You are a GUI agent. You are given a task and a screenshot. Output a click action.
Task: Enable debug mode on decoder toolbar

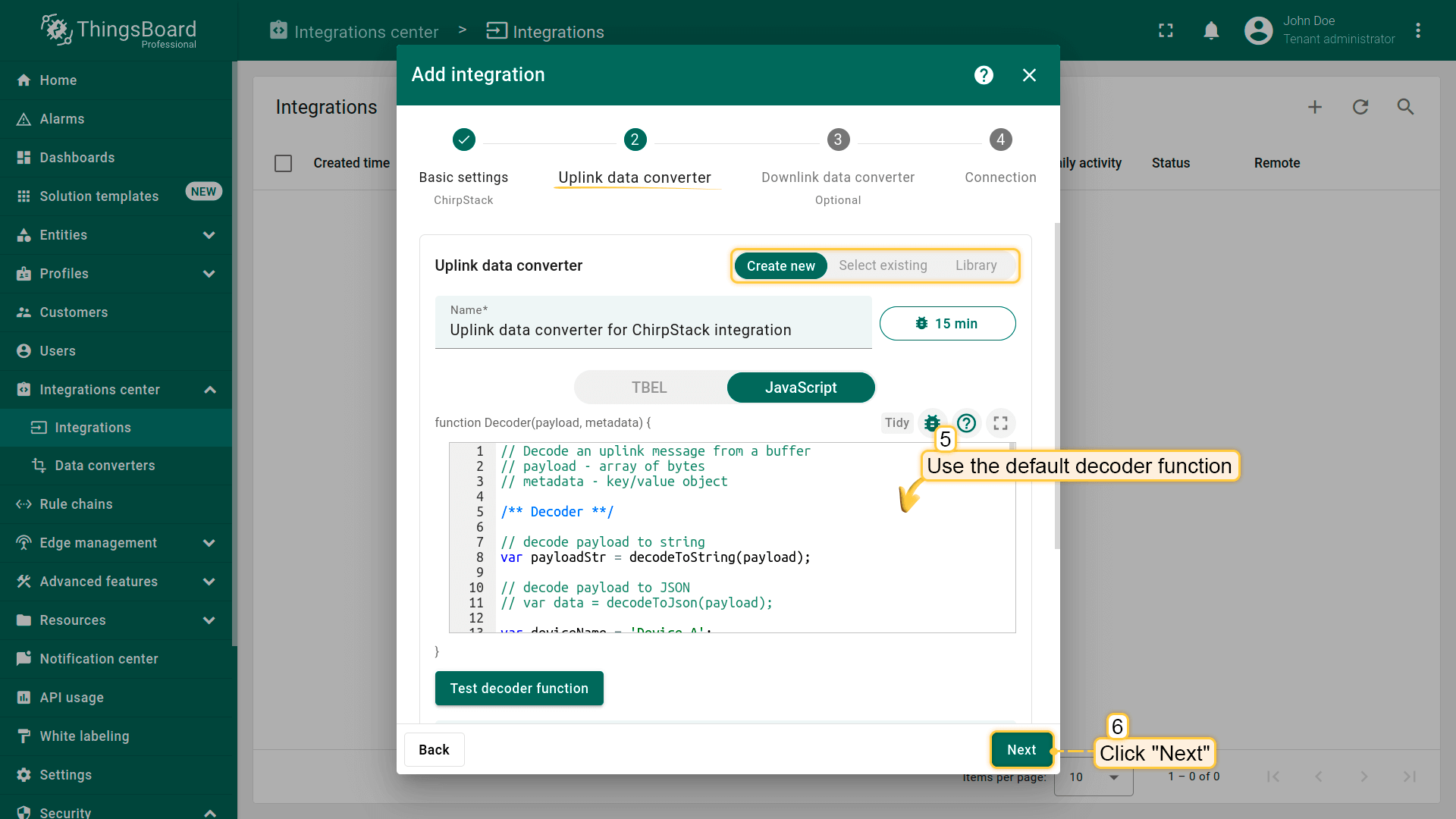(x=932, y=423)
